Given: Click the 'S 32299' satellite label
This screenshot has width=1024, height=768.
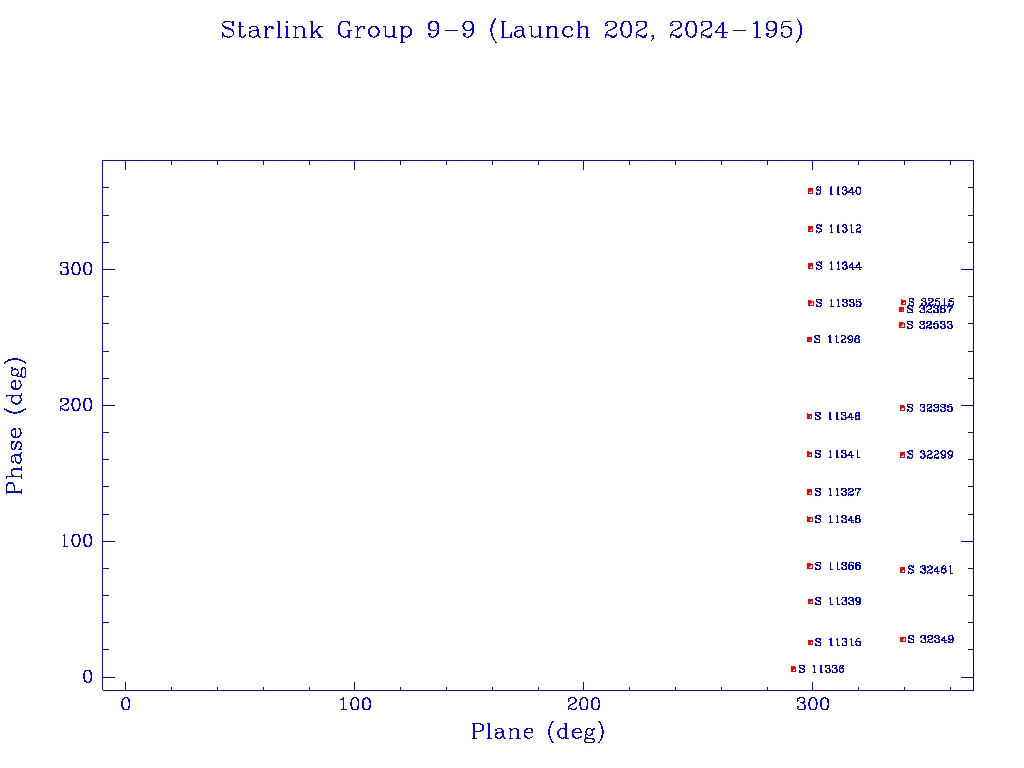Looking at the screenshot, I should tap(929, 455).
